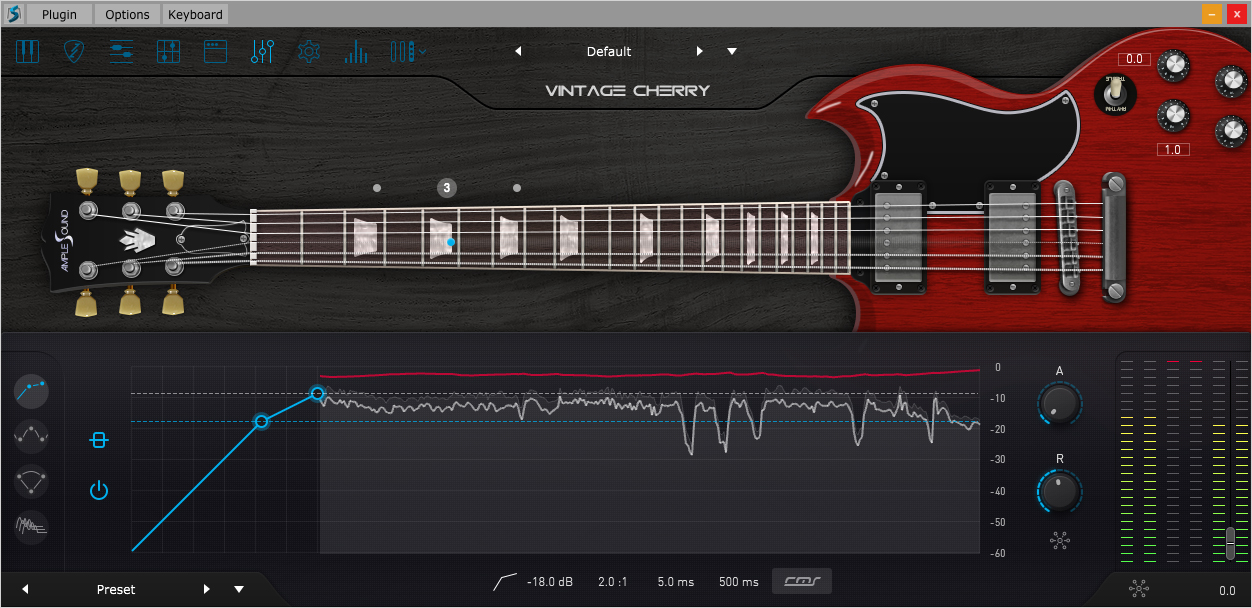Click the effect Preset name label

click(x=116, y=589)
